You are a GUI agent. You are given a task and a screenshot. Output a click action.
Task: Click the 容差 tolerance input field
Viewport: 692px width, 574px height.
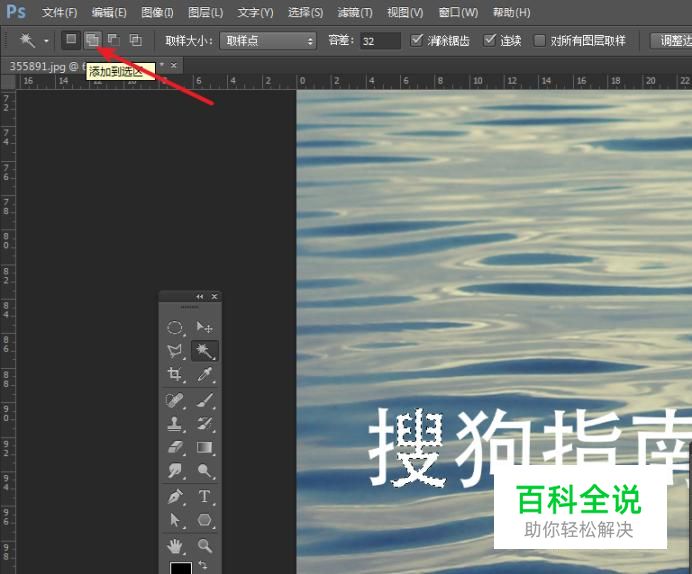click(x=380, y=41)
